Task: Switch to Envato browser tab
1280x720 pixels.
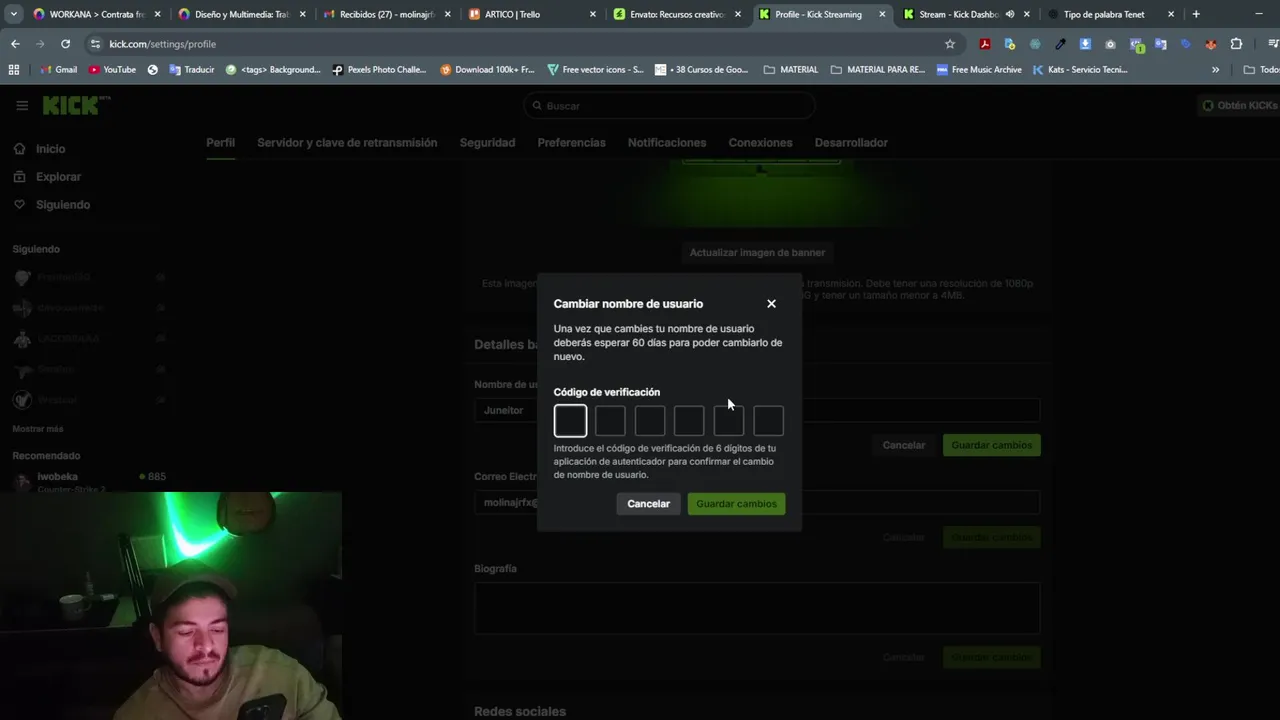Action: click(x=678, y=14)
